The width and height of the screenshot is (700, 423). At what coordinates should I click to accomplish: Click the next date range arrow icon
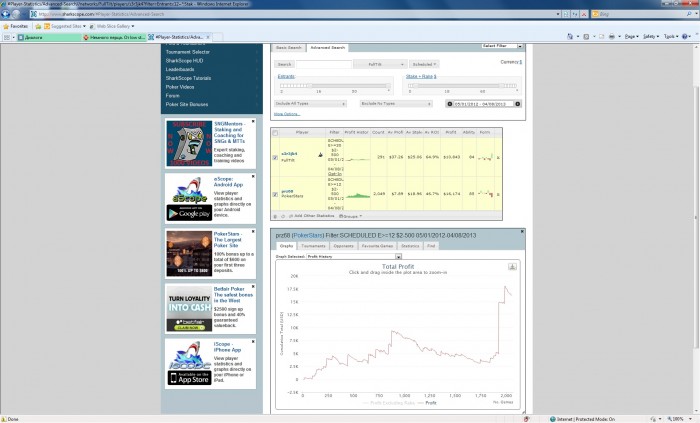[x=518, y=104]
